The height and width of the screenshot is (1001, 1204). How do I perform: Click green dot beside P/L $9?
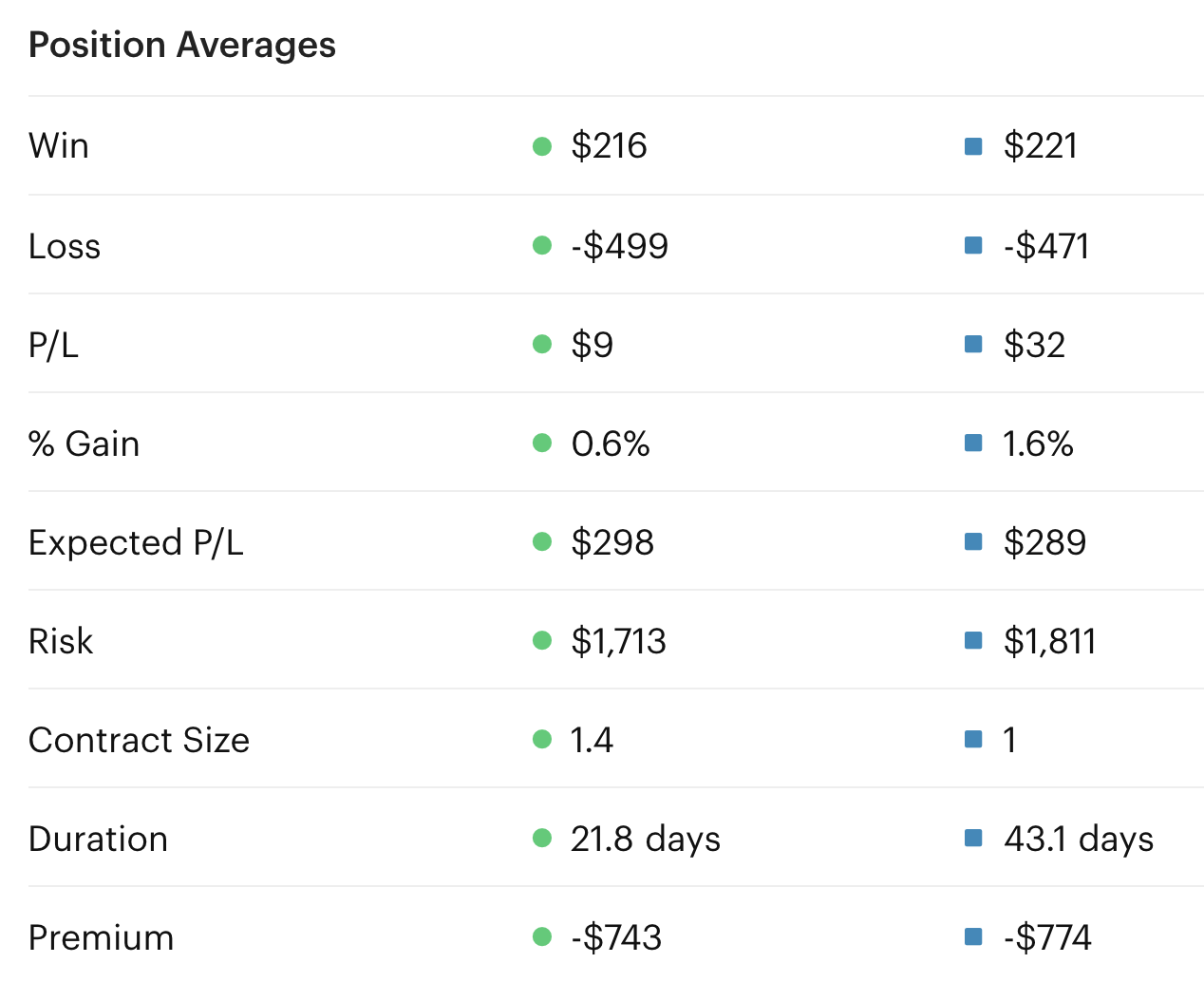(x=542, y=345)
